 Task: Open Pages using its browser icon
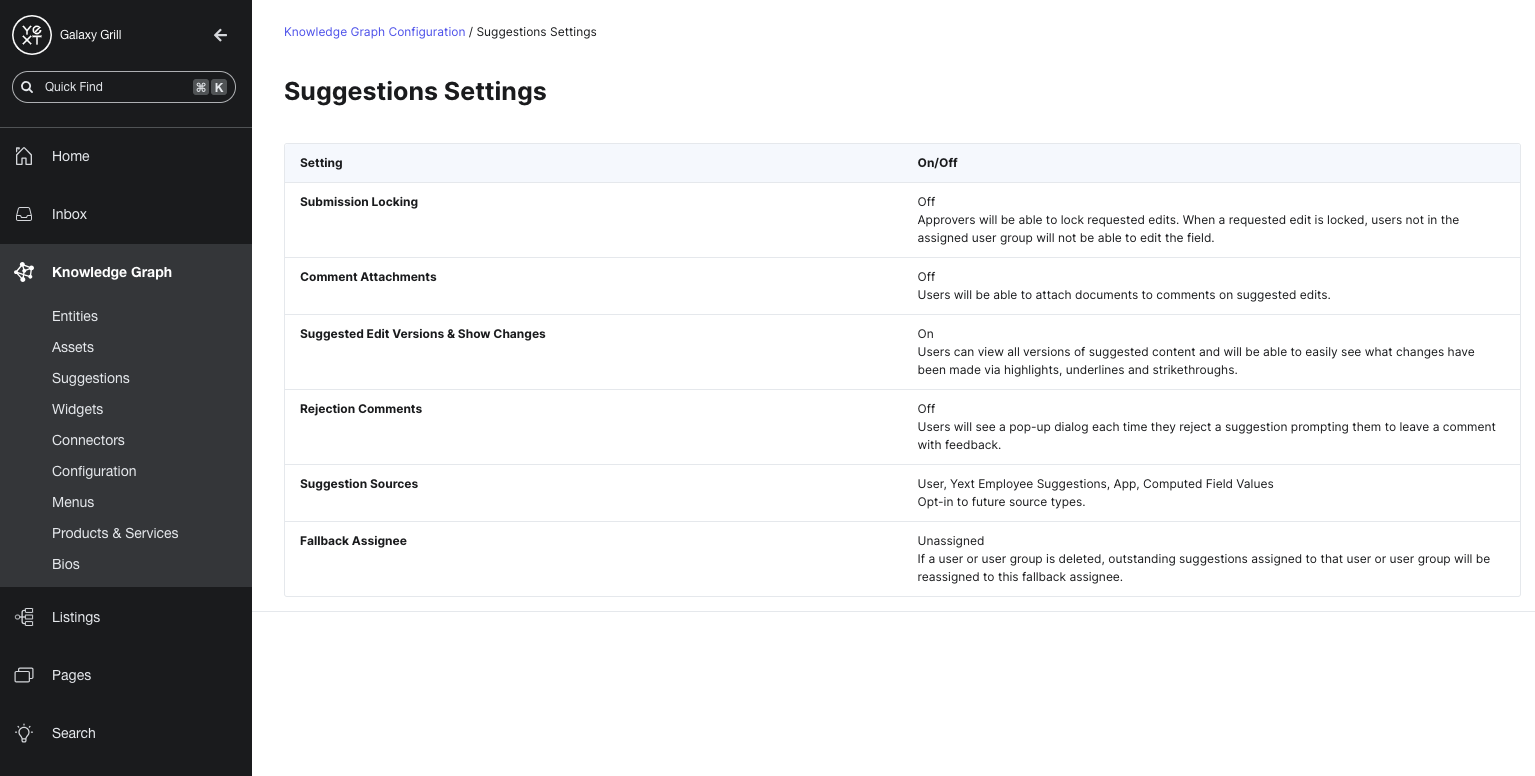click(23, 675)
